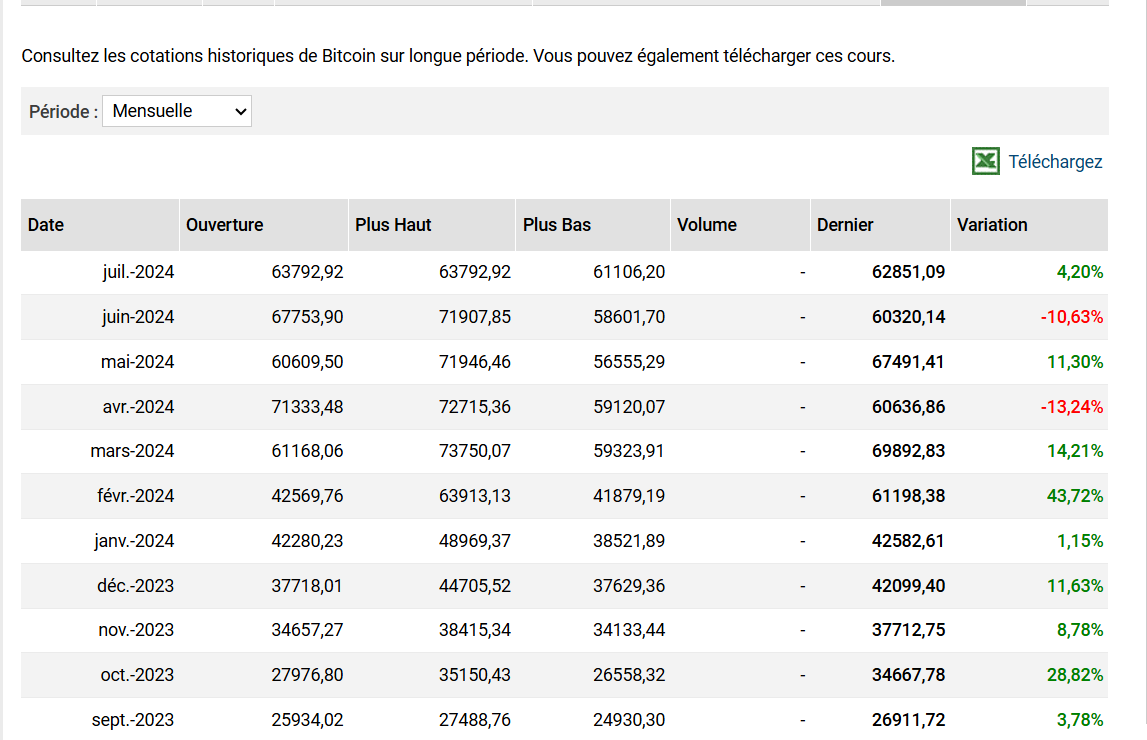
Task: Click the 62851,09 last price value
Action: pos(909,272)
